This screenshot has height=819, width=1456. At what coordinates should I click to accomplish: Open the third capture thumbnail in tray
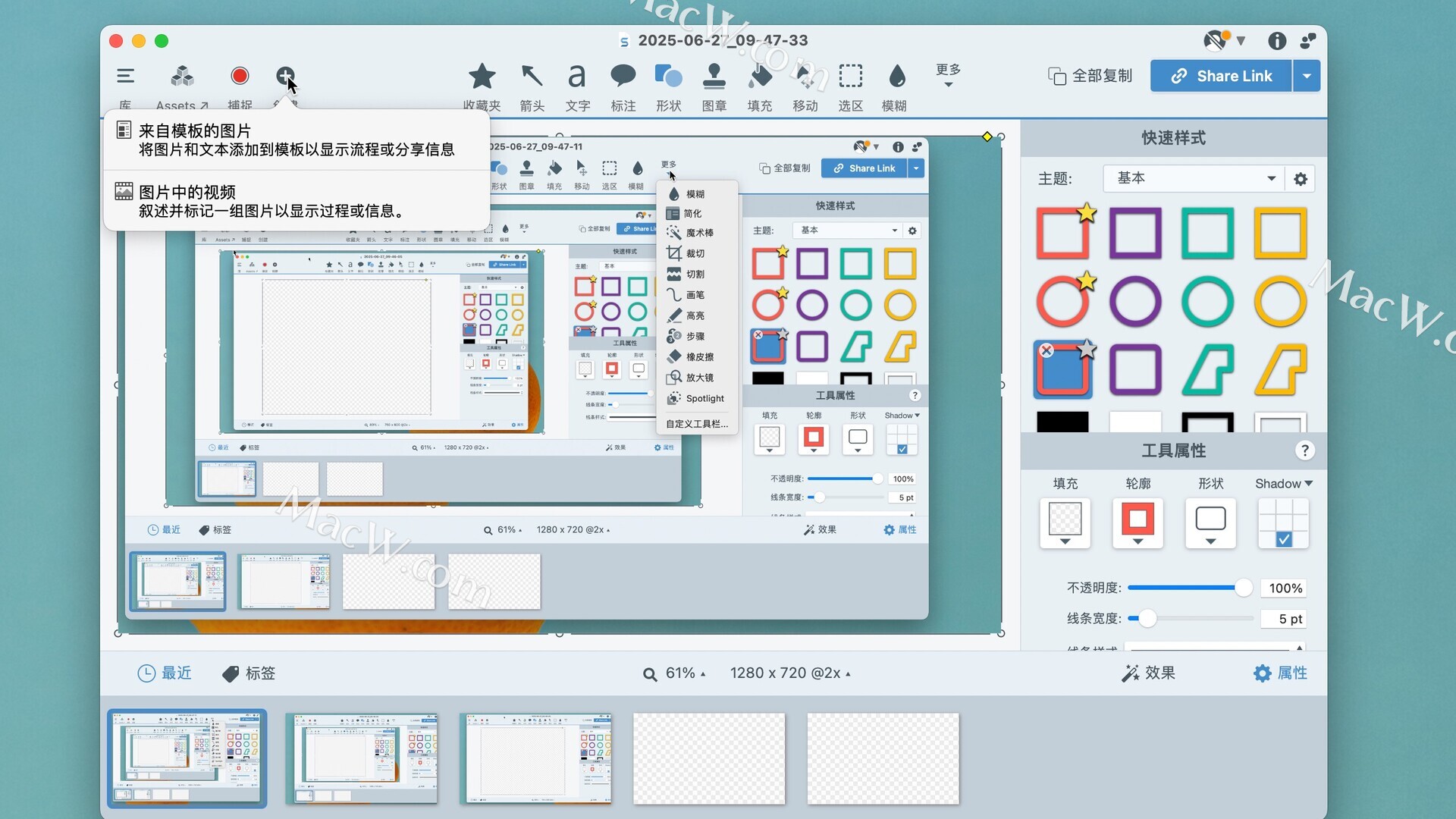[535, 758]
